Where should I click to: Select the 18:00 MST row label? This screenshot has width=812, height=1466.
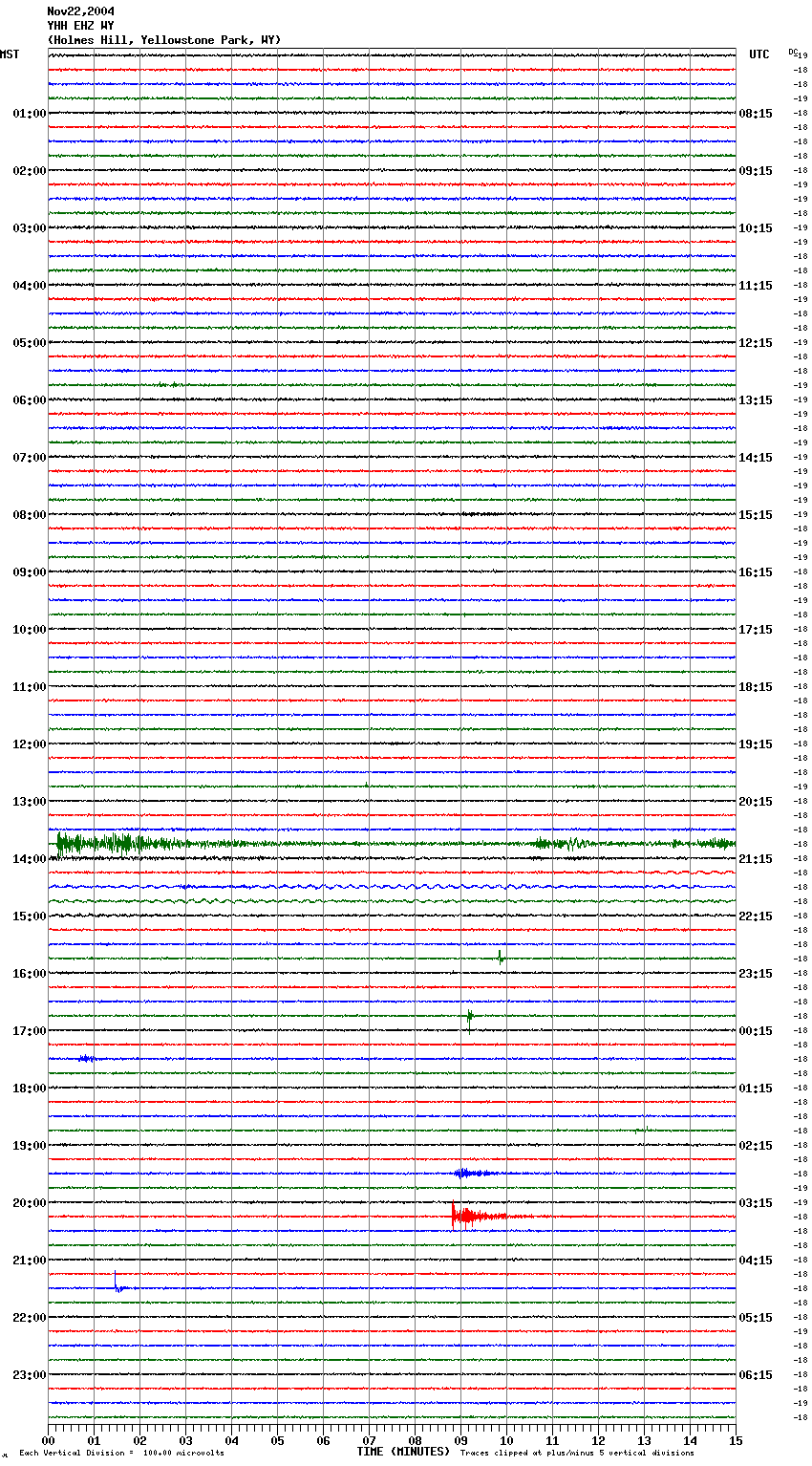(x=29, y=1089)
